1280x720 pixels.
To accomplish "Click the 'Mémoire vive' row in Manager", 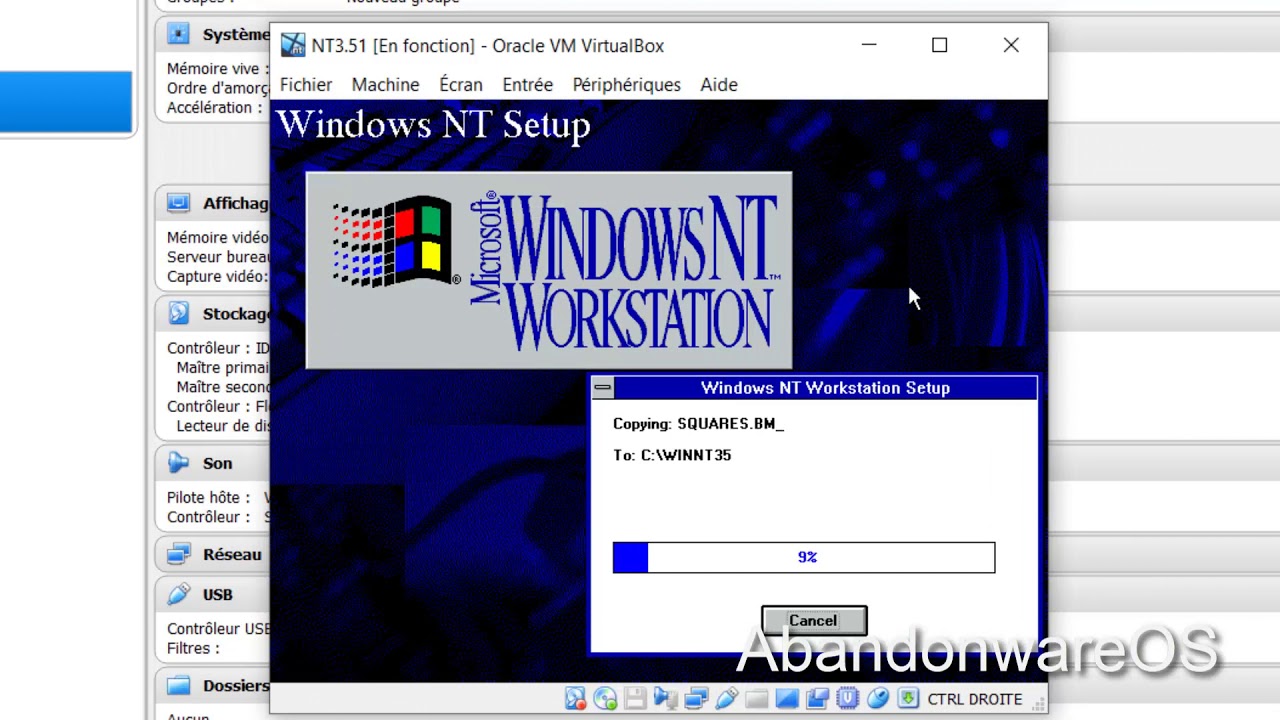I will tap(218, 69).
